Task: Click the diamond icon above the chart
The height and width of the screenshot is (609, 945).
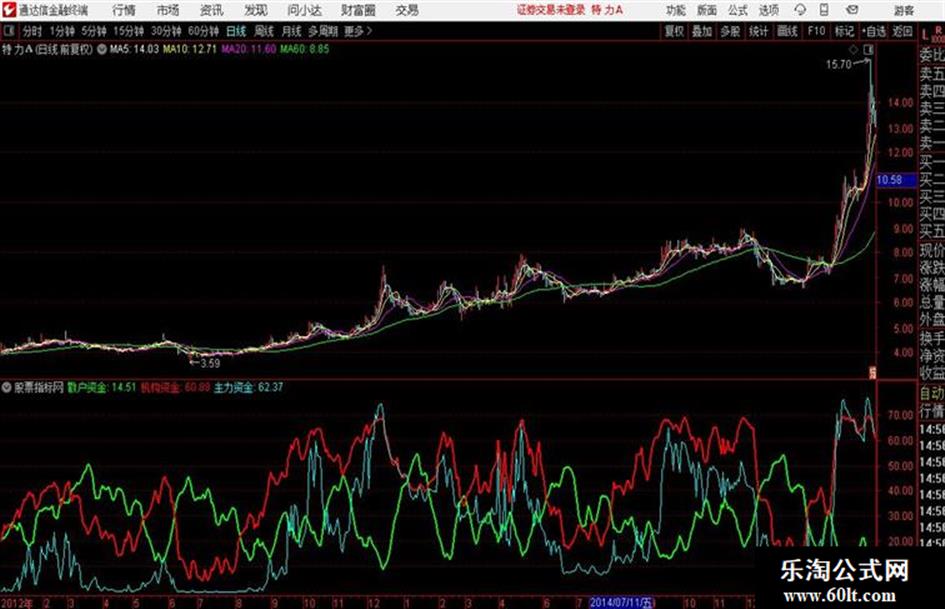Action: pos(853,49)
